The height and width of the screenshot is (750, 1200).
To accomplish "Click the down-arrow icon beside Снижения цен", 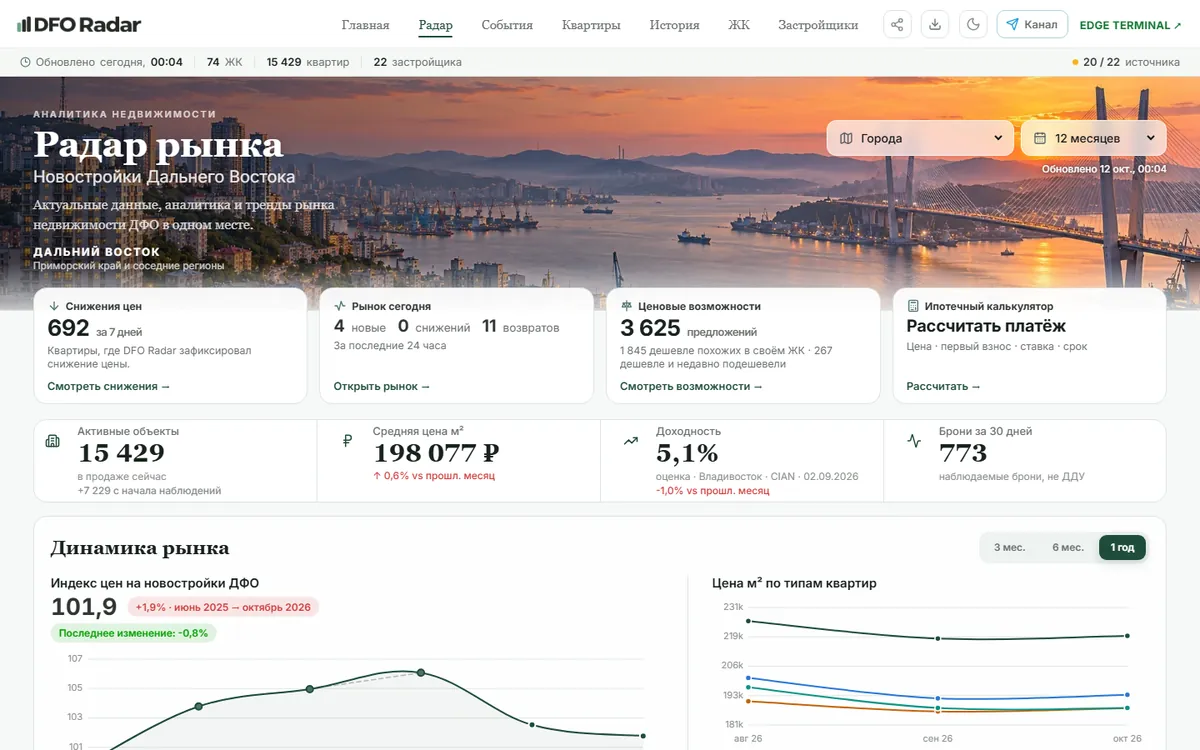I will point(54,306).
